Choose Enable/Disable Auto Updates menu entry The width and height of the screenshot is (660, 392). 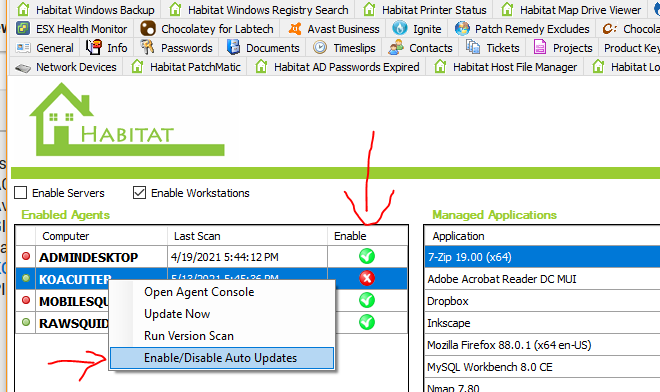coord(222,358)
